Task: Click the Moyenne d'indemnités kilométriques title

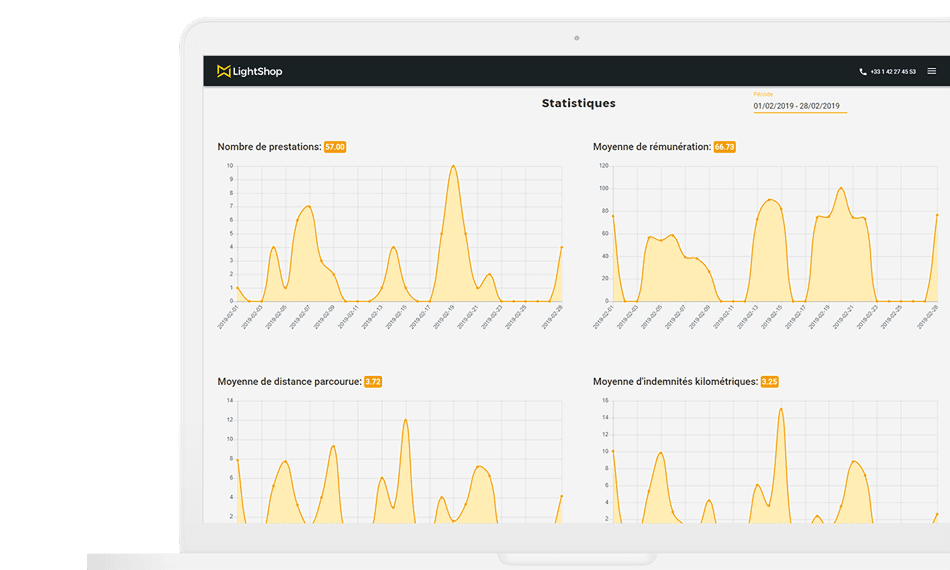Action: pos(676,382)
